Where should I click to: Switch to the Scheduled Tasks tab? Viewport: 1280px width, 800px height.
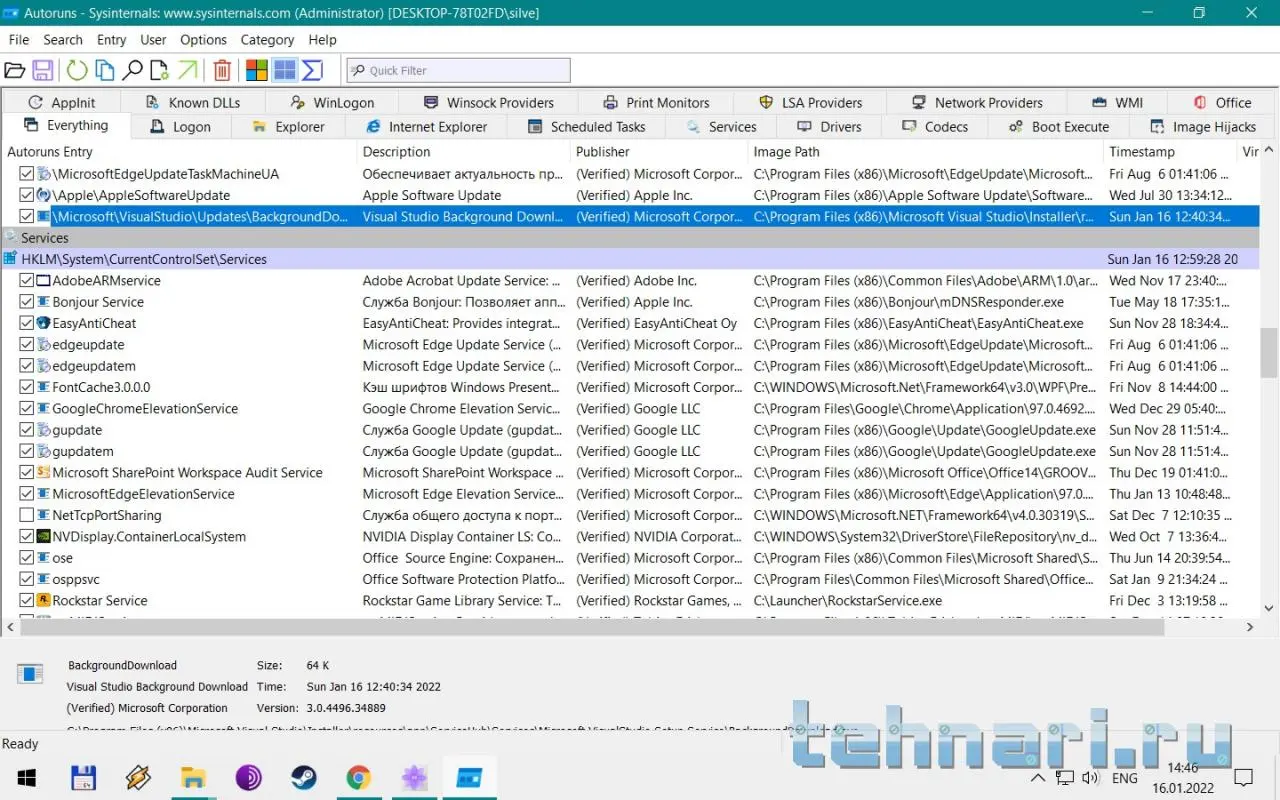(586, 127)
